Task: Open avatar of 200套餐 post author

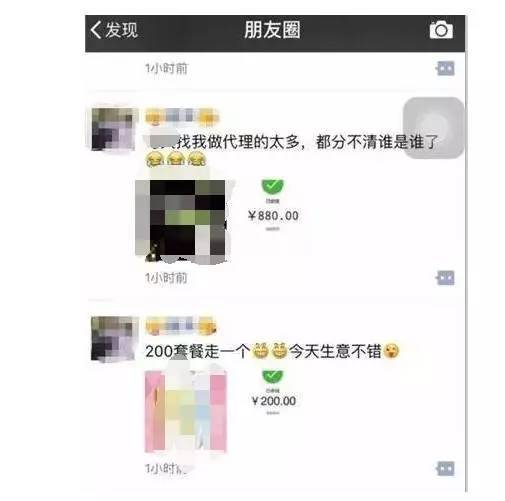Action: point(114,339)
